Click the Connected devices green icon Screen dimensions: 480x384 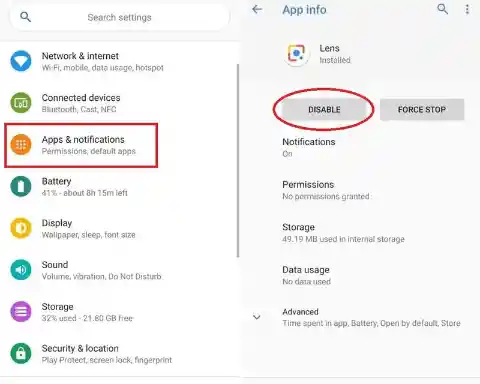(21, 103)
